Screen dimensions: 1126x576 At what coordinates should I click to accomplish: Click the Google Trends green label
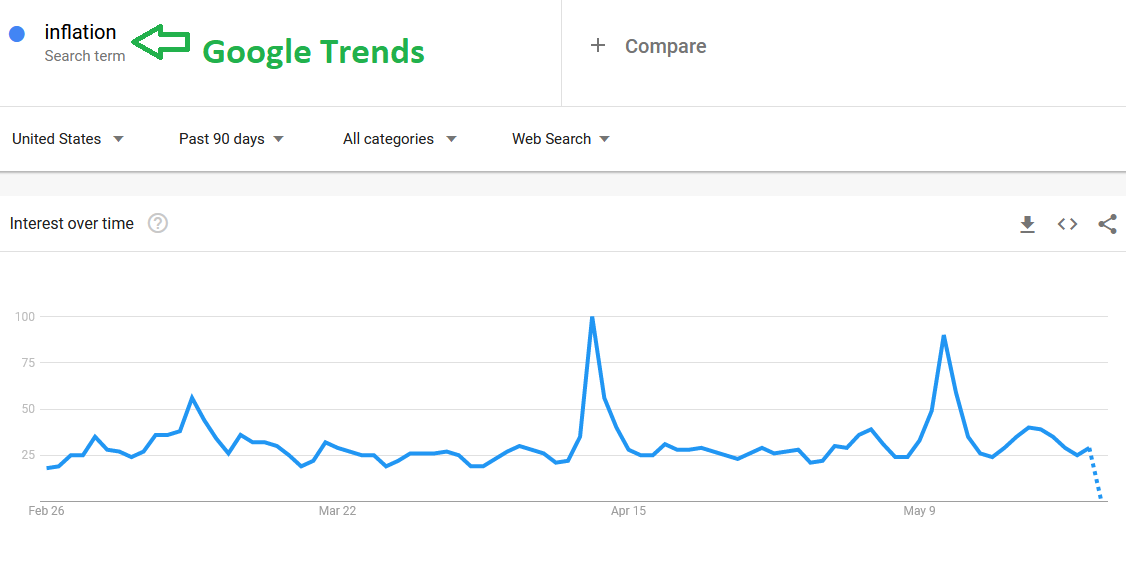313,52
